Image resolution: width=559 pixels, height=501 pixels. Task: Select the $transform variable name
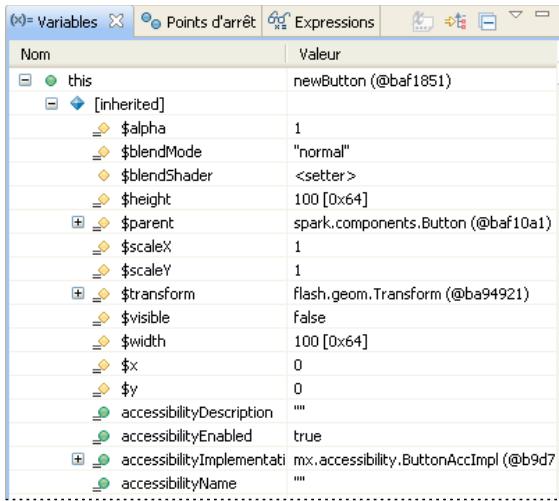point(158,294)
